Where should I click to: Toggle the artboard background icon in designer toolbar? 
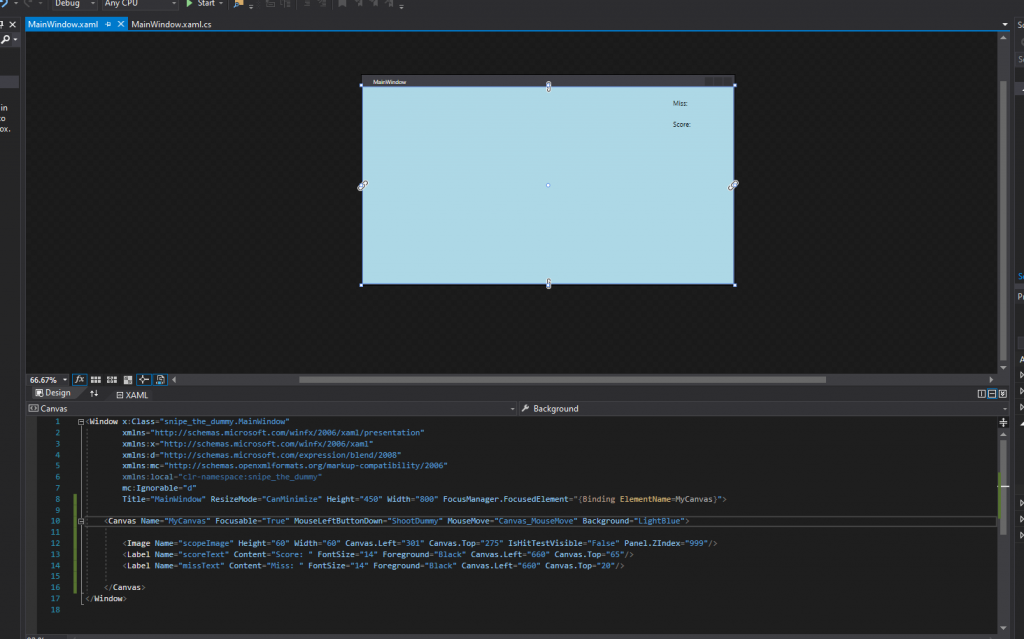pos(128,379)
